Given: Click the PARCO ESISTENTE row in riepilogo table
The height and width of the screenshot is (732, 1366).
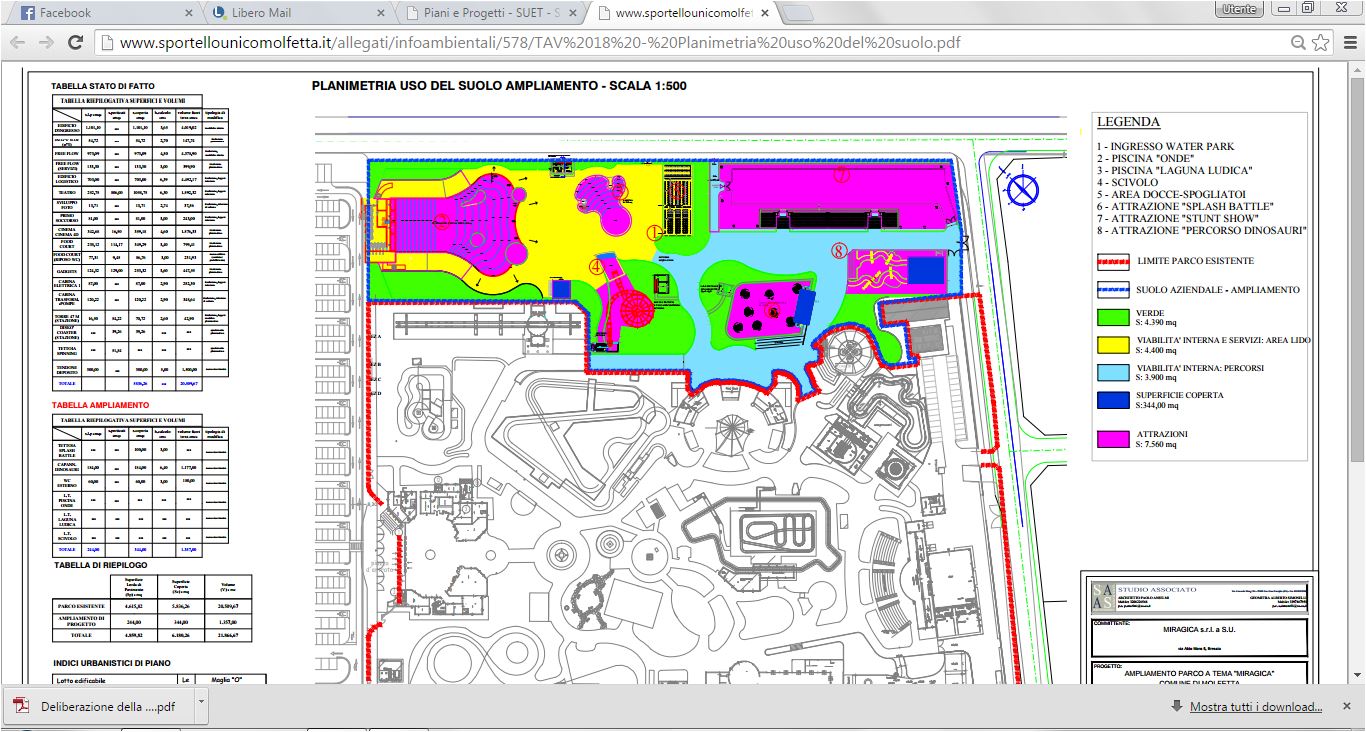Looking at the screenshot, I should click(151, 606).
